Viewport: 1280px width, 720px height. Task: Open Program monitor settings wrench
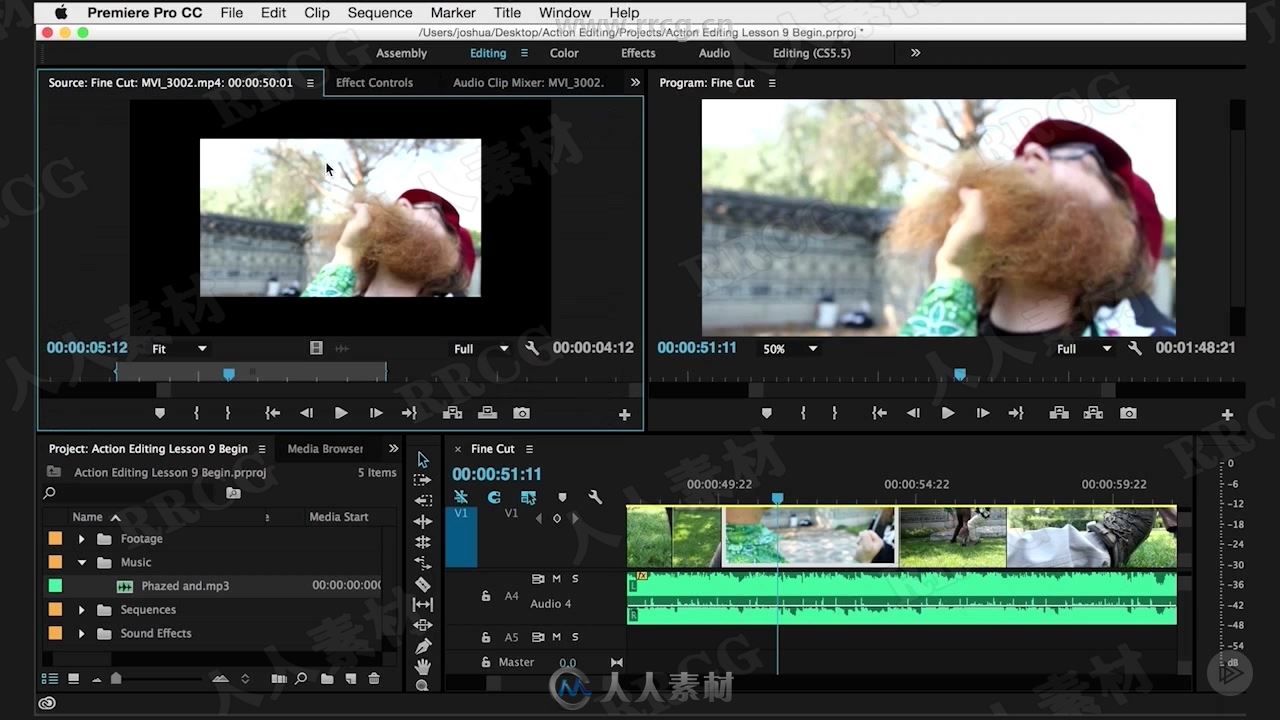pos(1135,348)
